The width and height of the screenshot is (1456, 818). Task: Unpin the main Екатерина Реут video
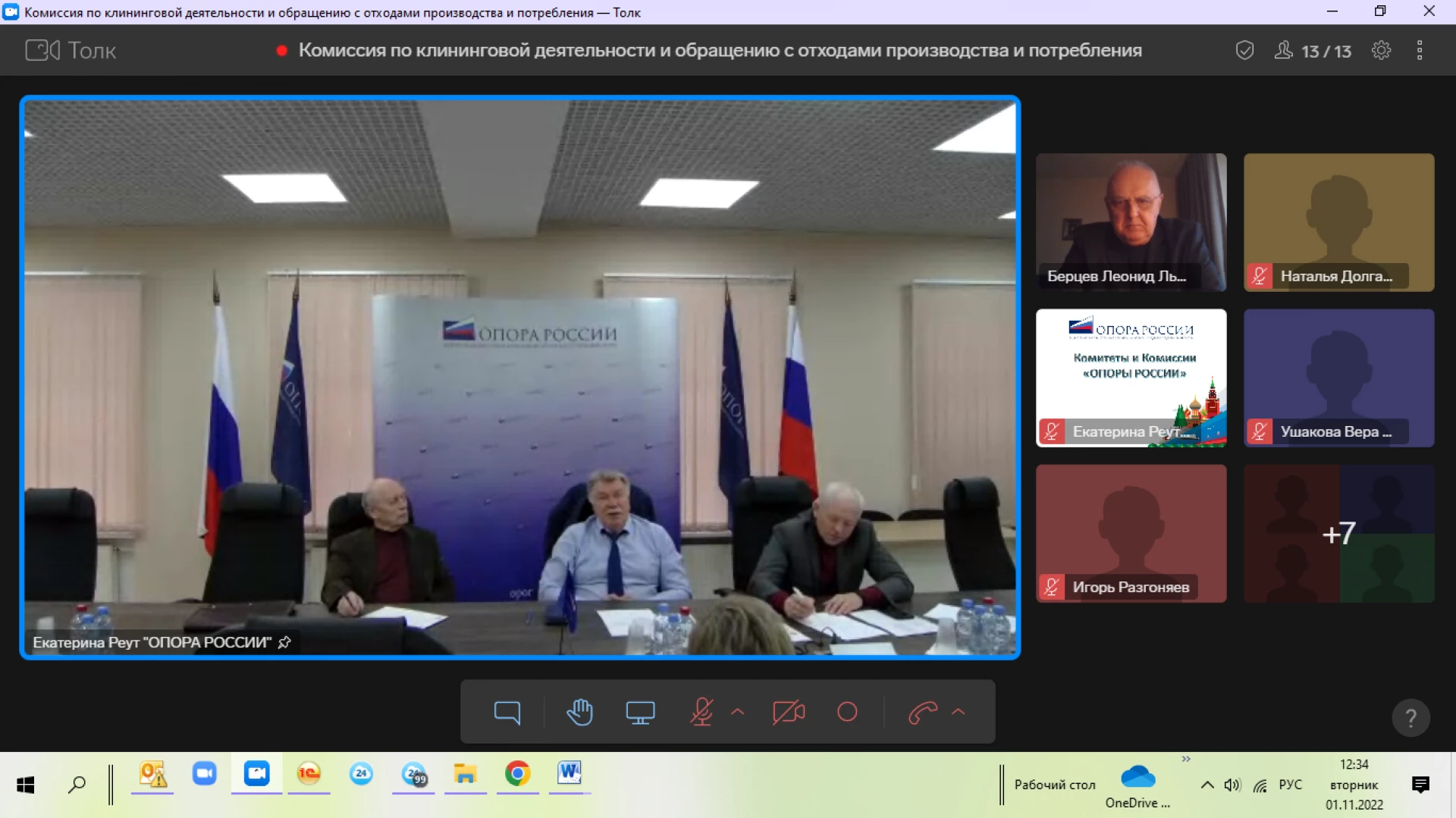(x=284, y=642)
